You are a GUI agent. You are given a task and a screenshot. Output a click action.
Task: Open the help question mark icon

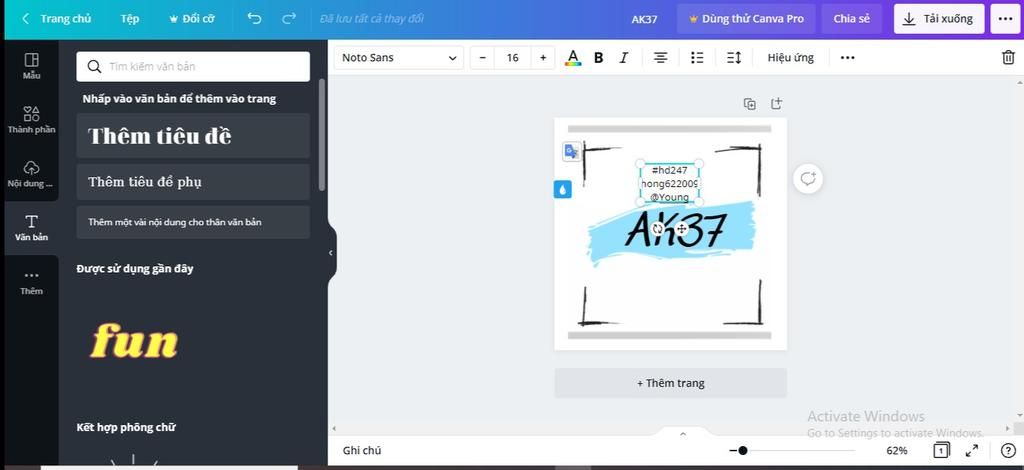[x=1008, y=450]
